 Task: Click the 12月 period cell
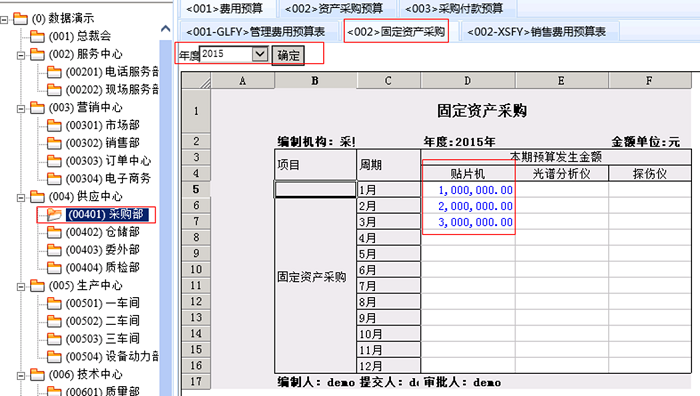point(389,366)
